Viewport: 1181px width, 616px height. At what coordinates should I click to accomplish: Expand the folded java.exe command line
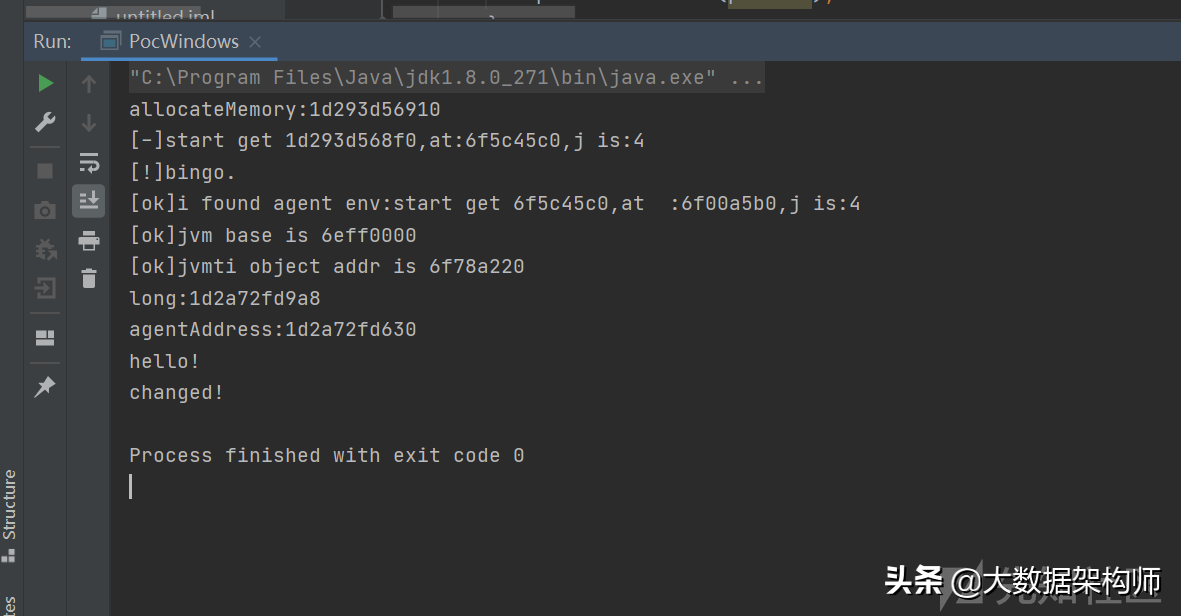coord(747,78)
